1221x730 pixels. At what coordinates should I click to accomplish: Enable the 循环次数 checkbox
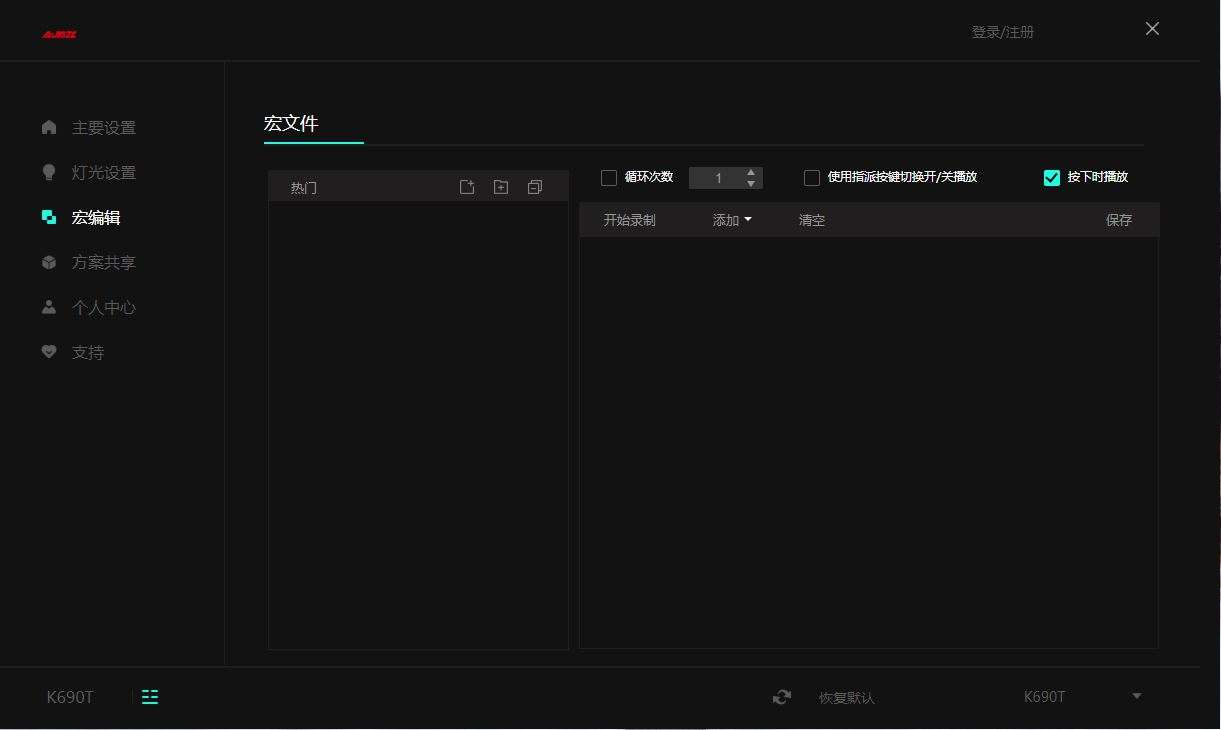[609, 177]
